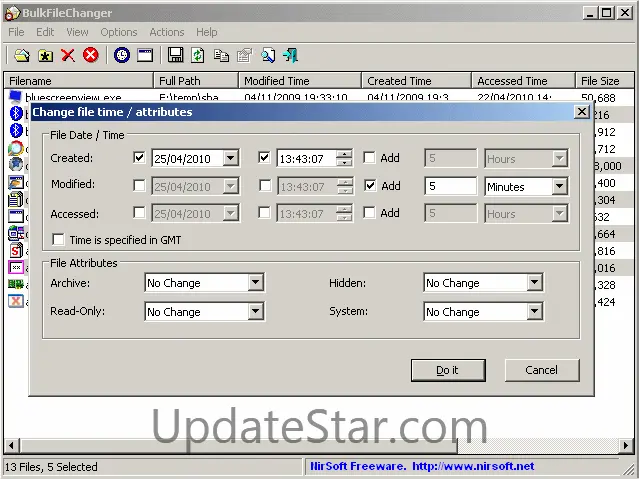Sort by File Size column header

click(x=605, y=81)
